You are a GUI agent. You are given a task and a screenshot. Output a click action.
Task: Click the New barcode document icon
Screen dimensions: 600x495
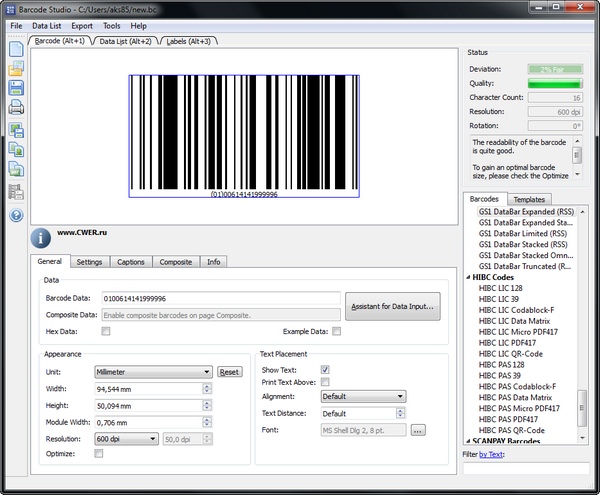tap(16, 49)
